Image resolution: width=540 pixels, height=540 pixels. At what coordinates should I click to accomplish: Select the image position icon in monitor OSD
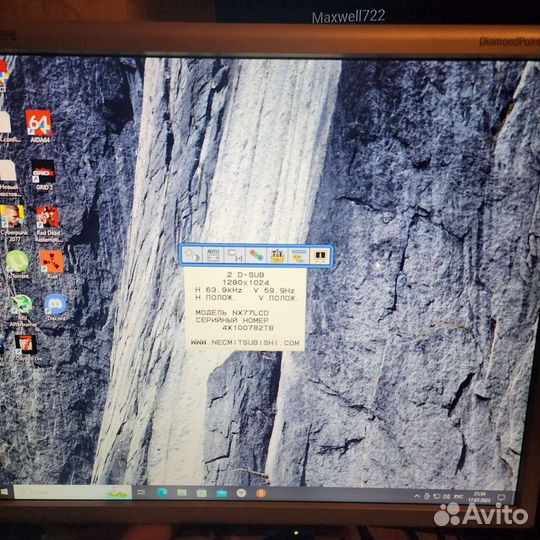pos(235,256)
